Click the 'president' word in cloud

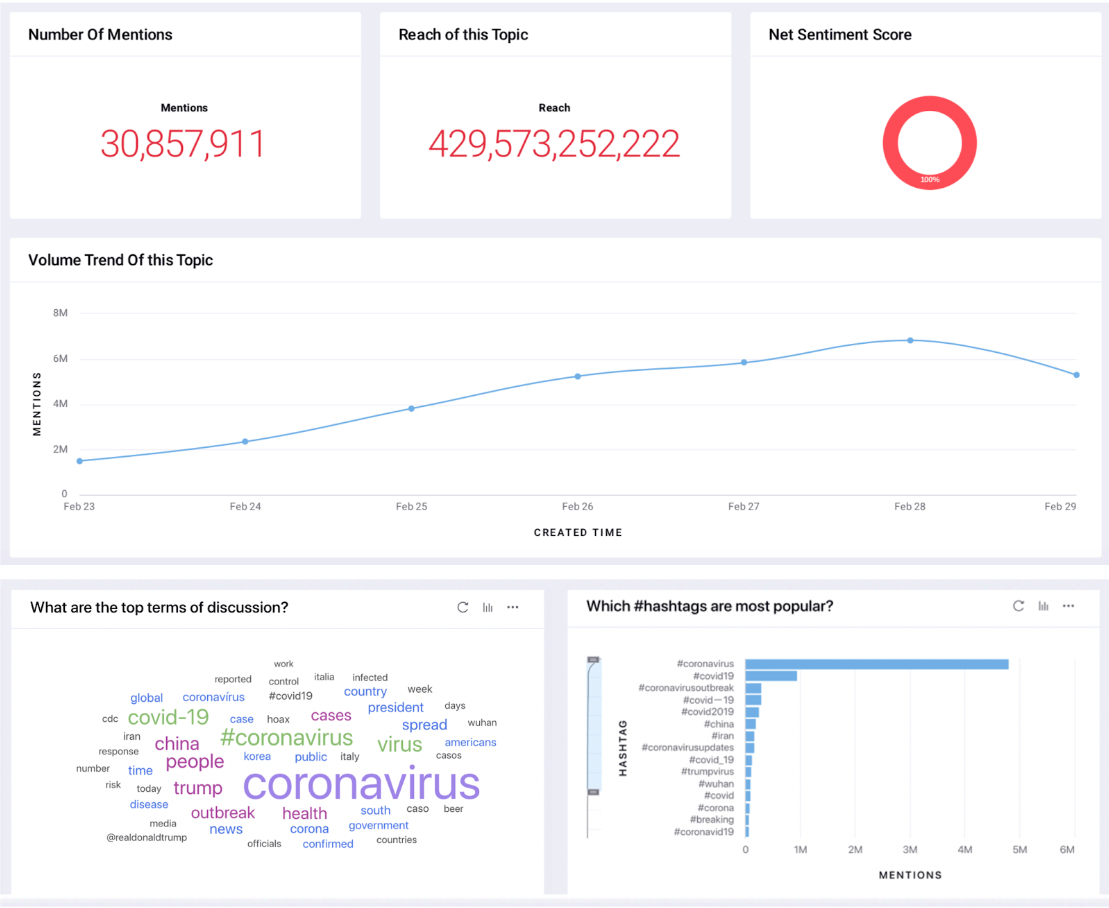[395, 707]
